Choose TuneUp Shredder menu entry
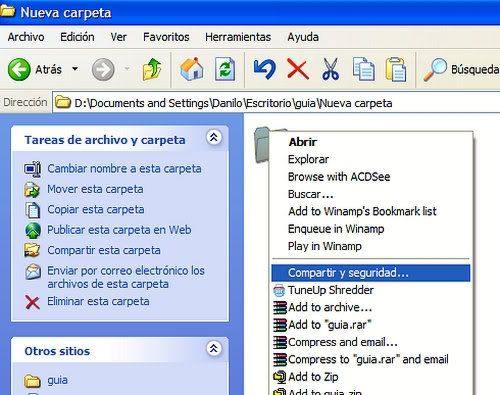 (x=371, y=290)
